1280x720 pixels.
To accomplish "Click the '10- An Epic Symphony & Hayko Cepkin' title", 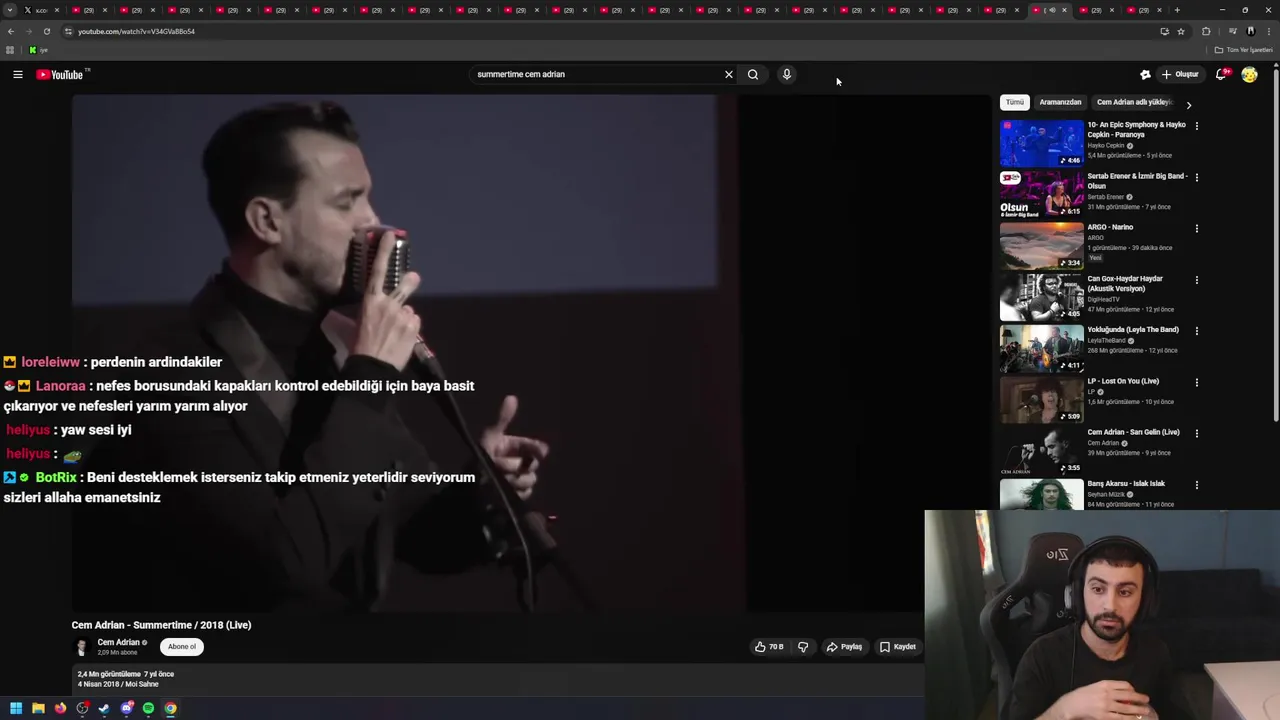I will 1136,130.
